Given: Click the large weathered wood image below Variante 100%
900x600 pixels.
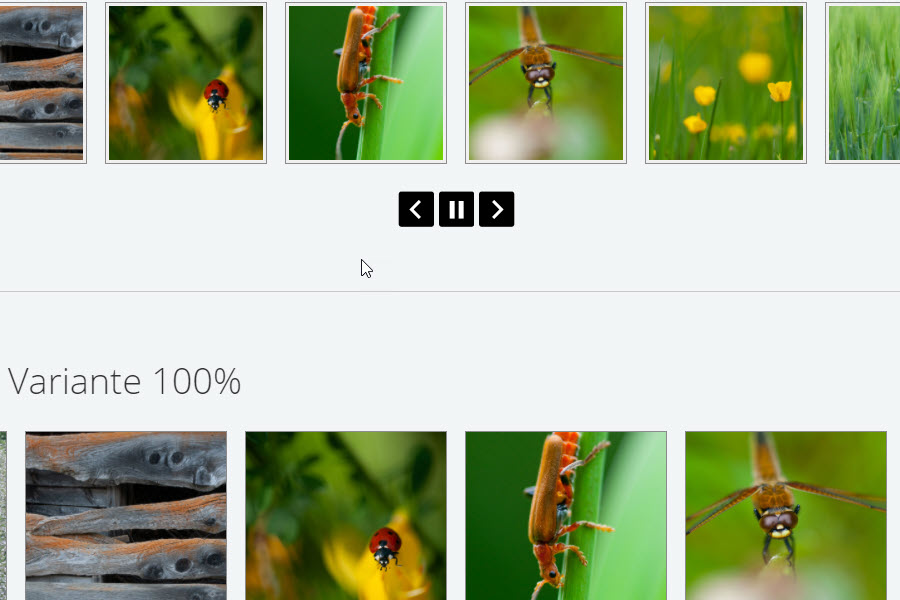Looking at the screenshot, I should [x=126, y=516].
